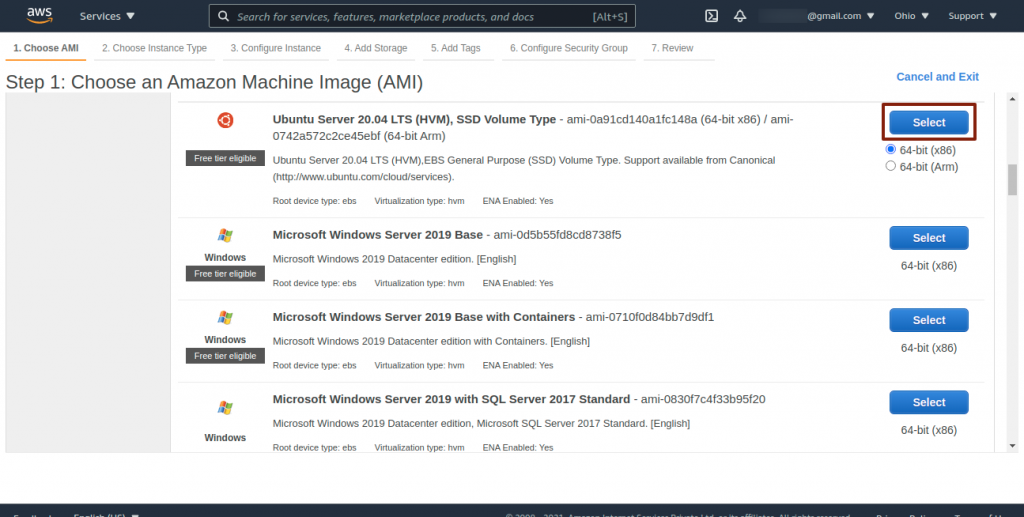This screenshot has width=1024, height=517.
Task: Expand the gmail.com account dropdown
Action: click(840, 16)
